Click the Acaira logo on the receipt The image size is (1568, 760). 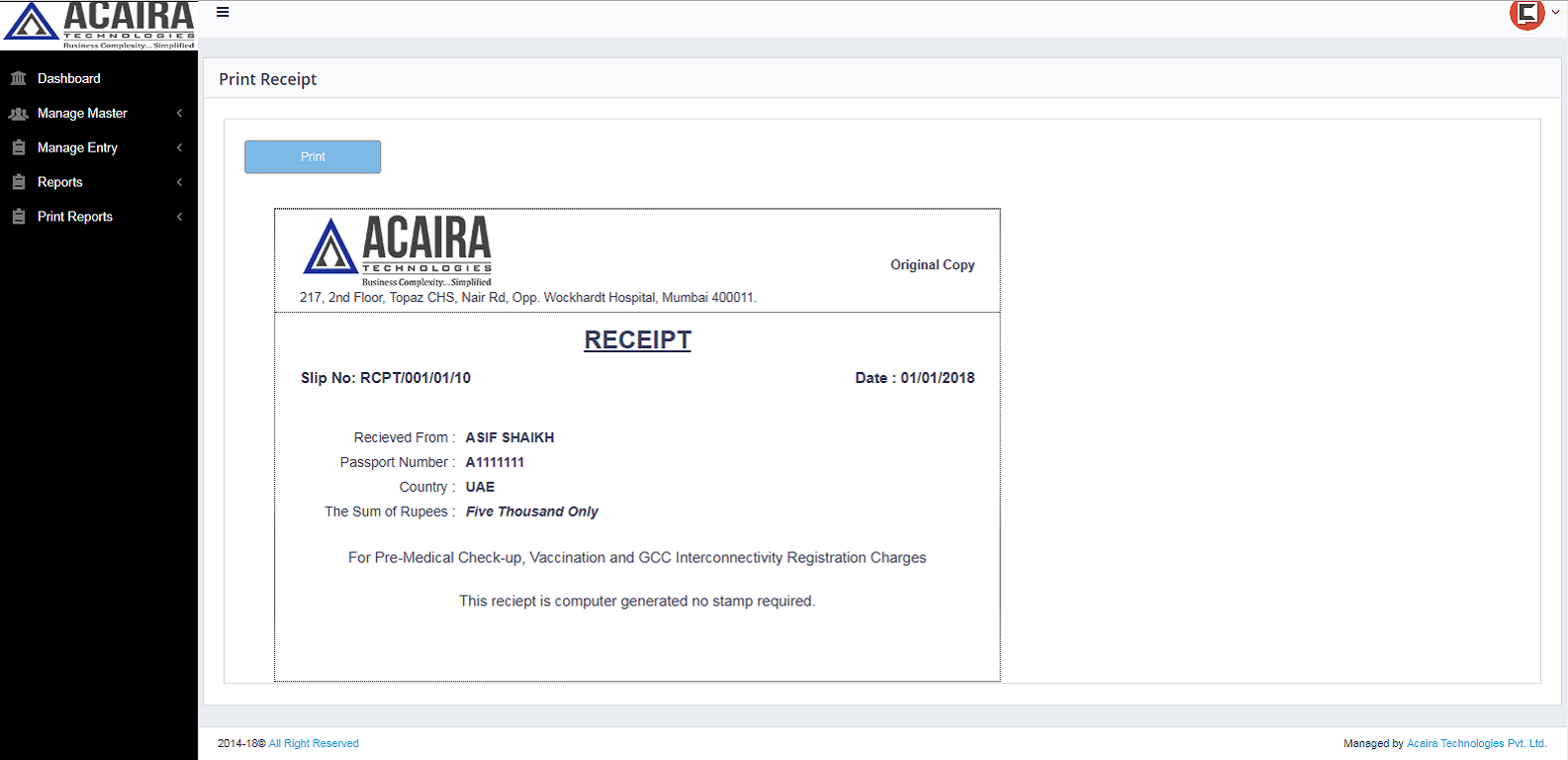tap(398, 250)
